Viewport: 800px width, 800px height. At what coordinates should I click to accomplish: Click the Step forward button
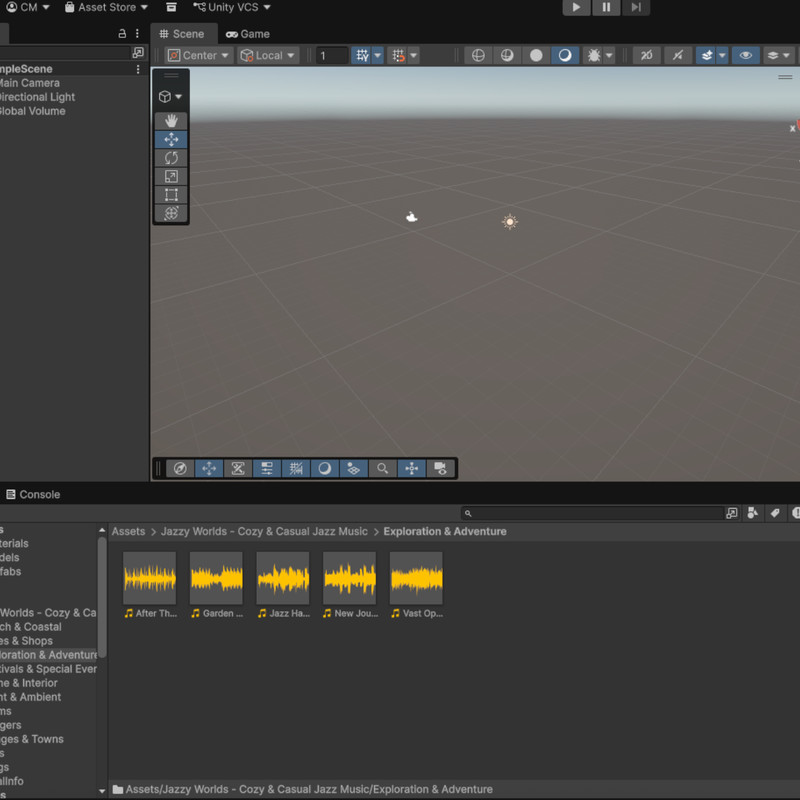click(x=636, y=7)
